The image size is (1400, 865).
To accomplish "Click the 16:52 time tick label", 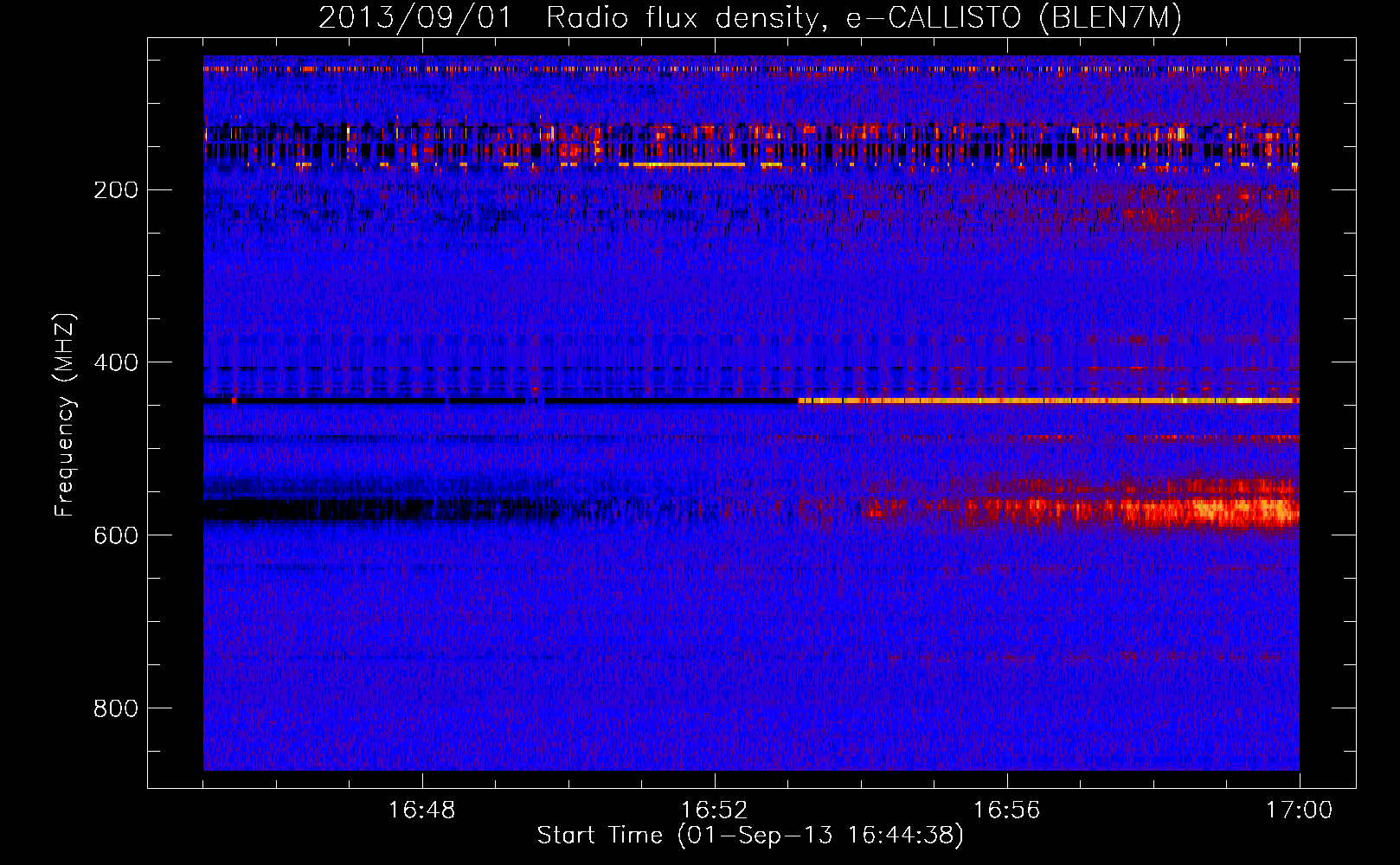I will tap(715, 811).
